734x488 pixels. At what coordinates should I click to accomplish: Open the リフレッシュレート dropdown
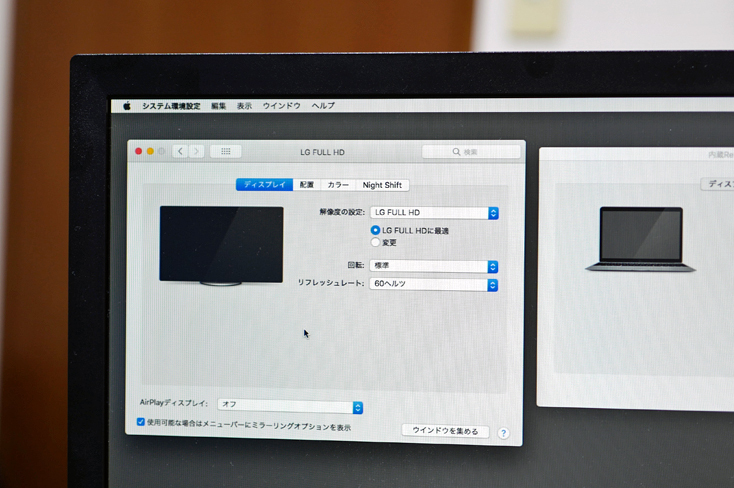click(433, 284)
